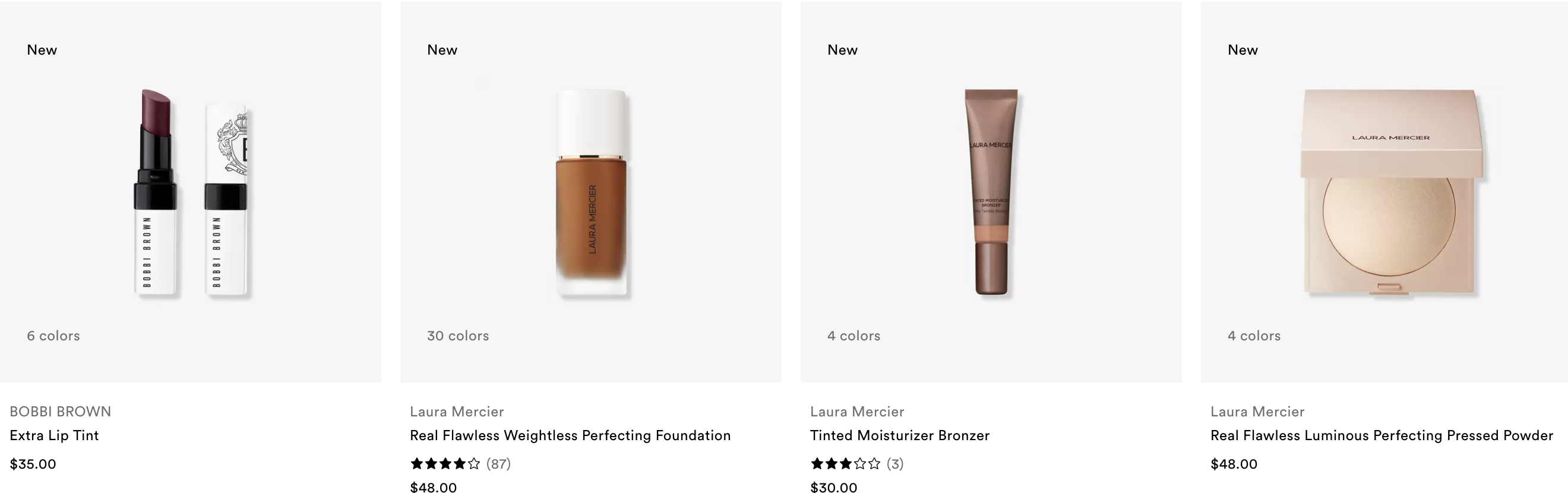Screen dimensions: 1568x493
Task: Open the Bobbi Brown lipstick product image
Action: [191, 194]
